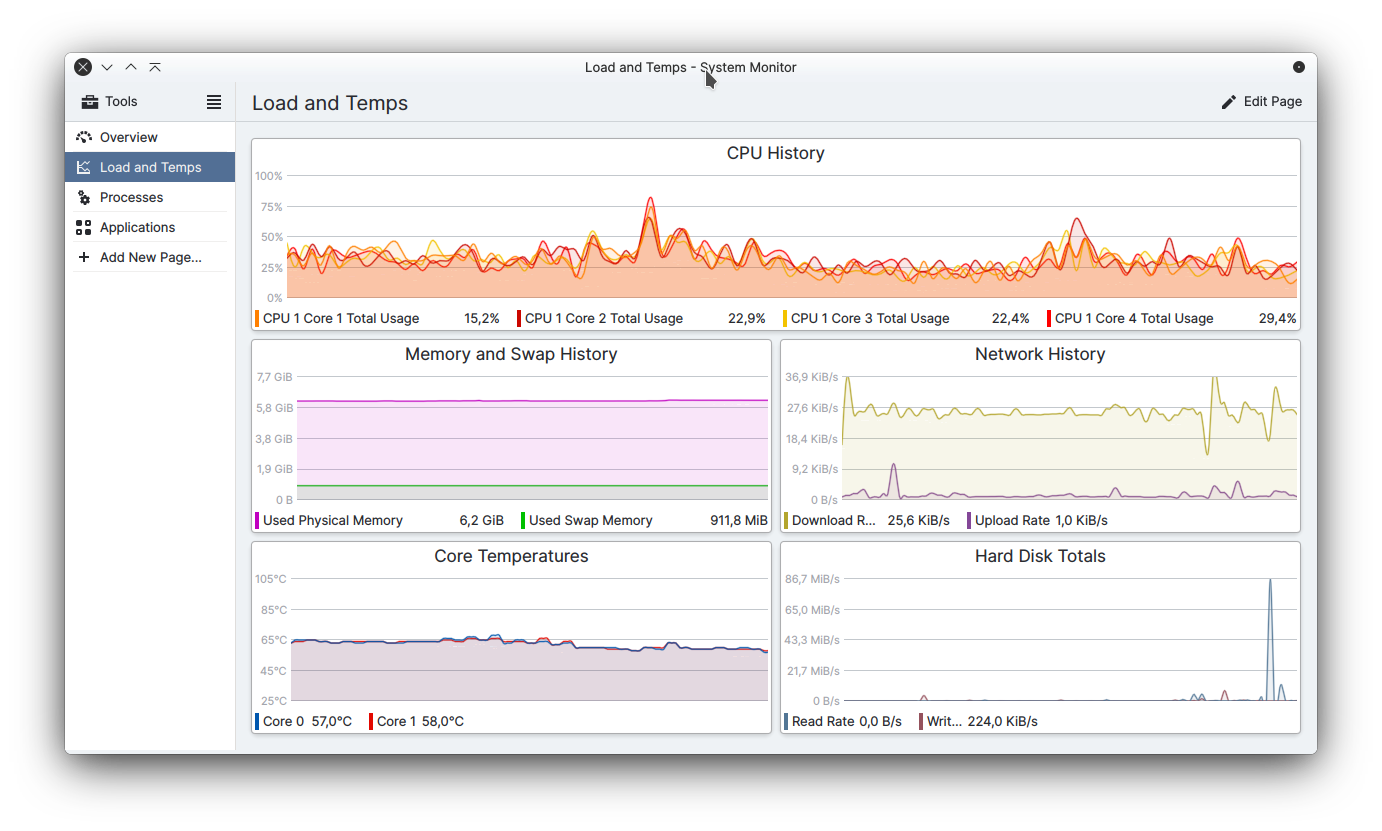
Task: Click the Used Swap Memory label
Action: click(591, 520)
